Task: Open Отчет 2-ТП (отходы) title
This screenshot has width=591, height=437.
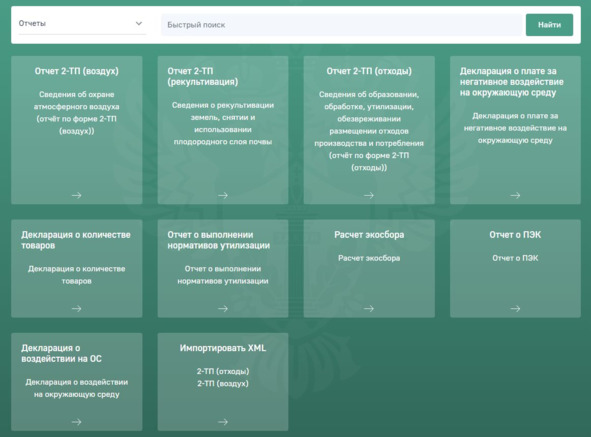Action: click(369, 71)
